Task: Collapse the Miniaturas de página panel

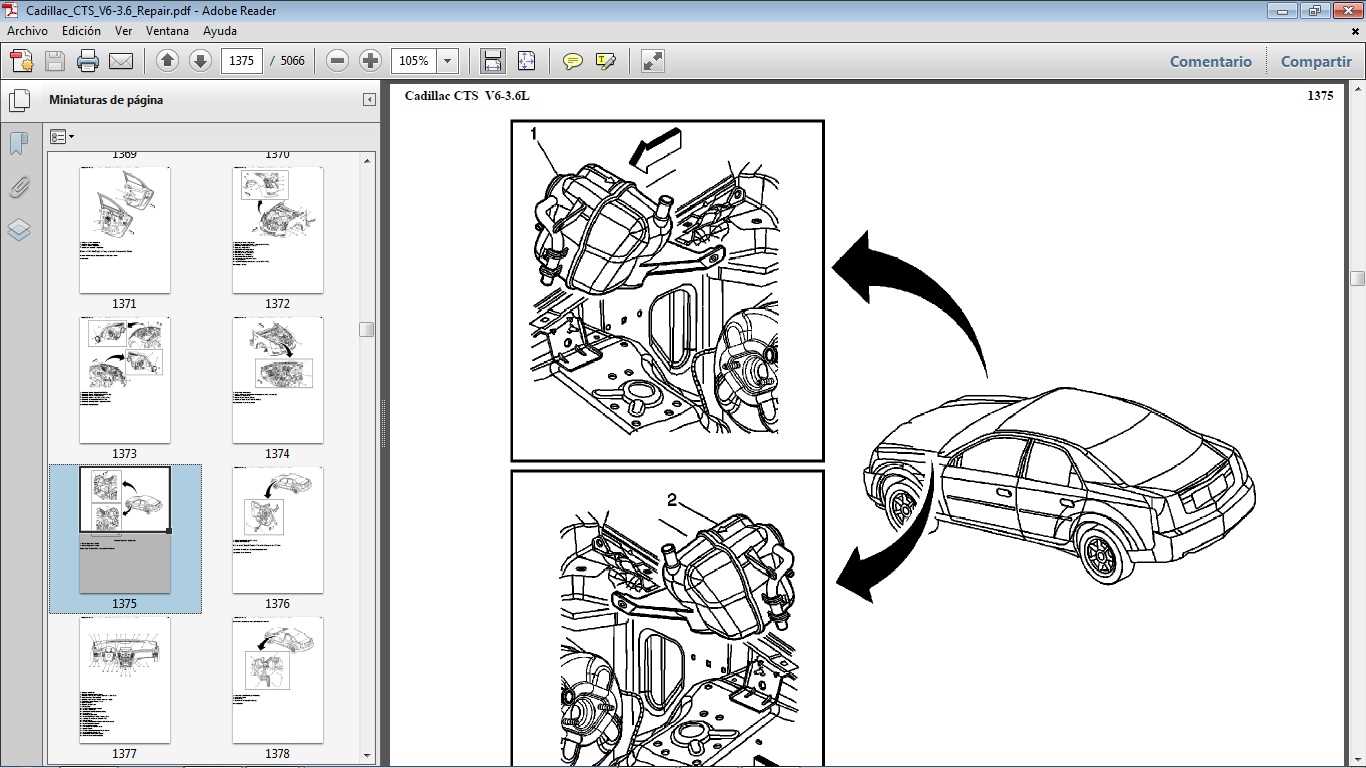Action: point(369,100)
